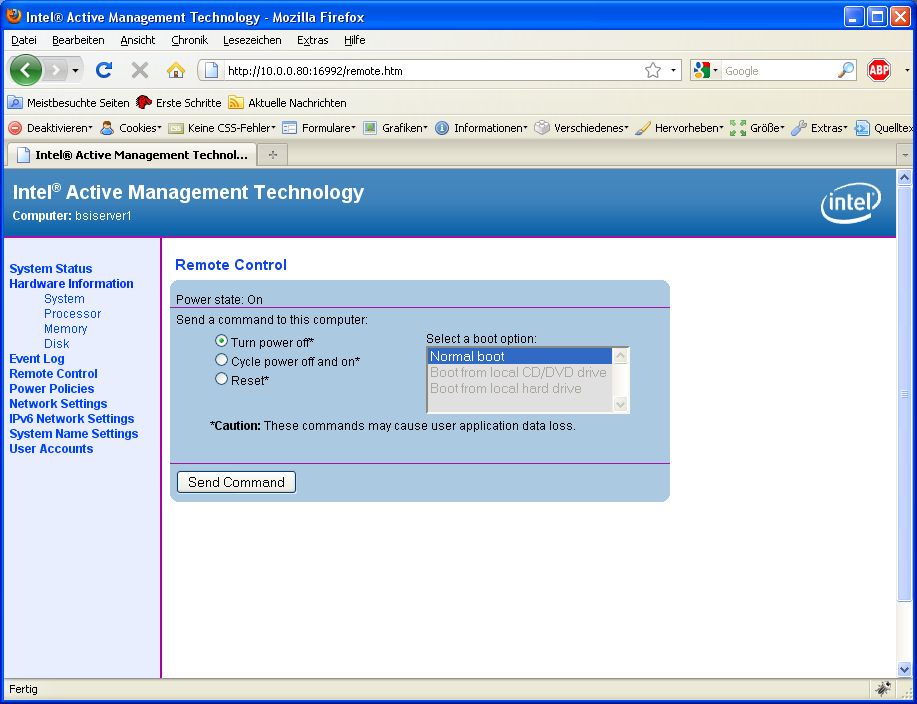Click the Adblock Plus ABP icon
The image size is (917, 704).
(x=879, y=70)
